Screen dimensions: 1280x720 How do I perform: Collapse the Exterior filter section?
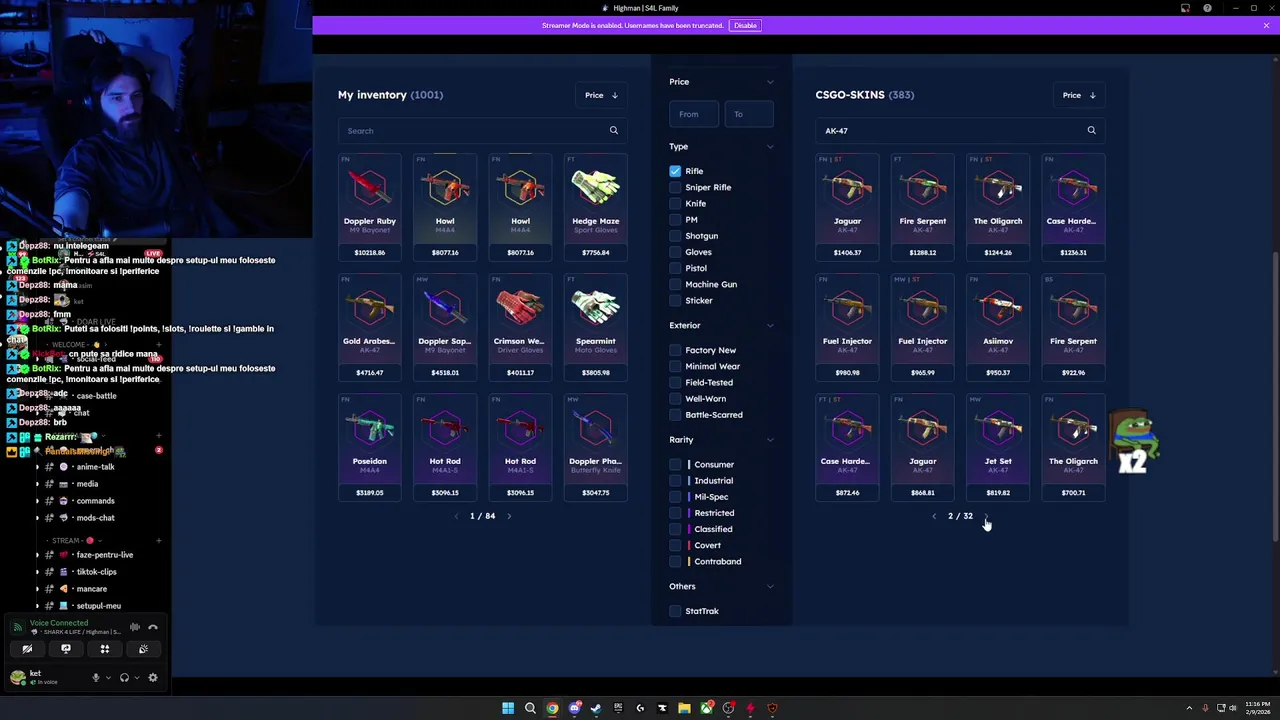point(770,325)
